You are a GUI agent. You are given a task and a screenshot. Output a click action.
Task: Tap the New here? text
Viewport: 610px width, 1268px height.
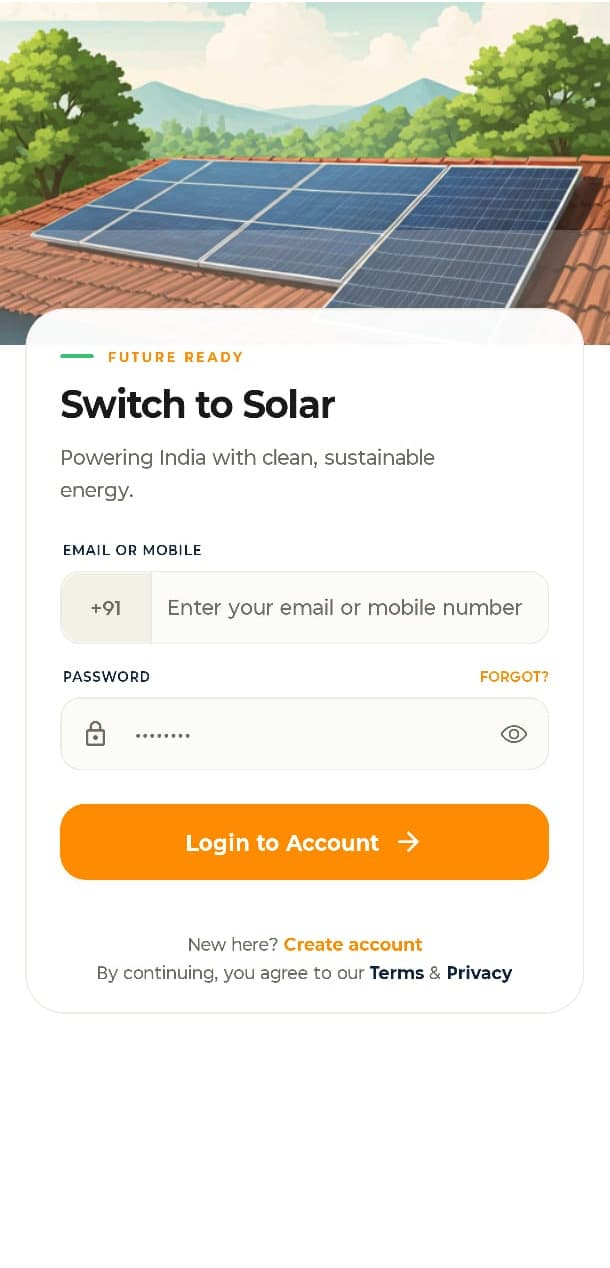click(233, 944)
